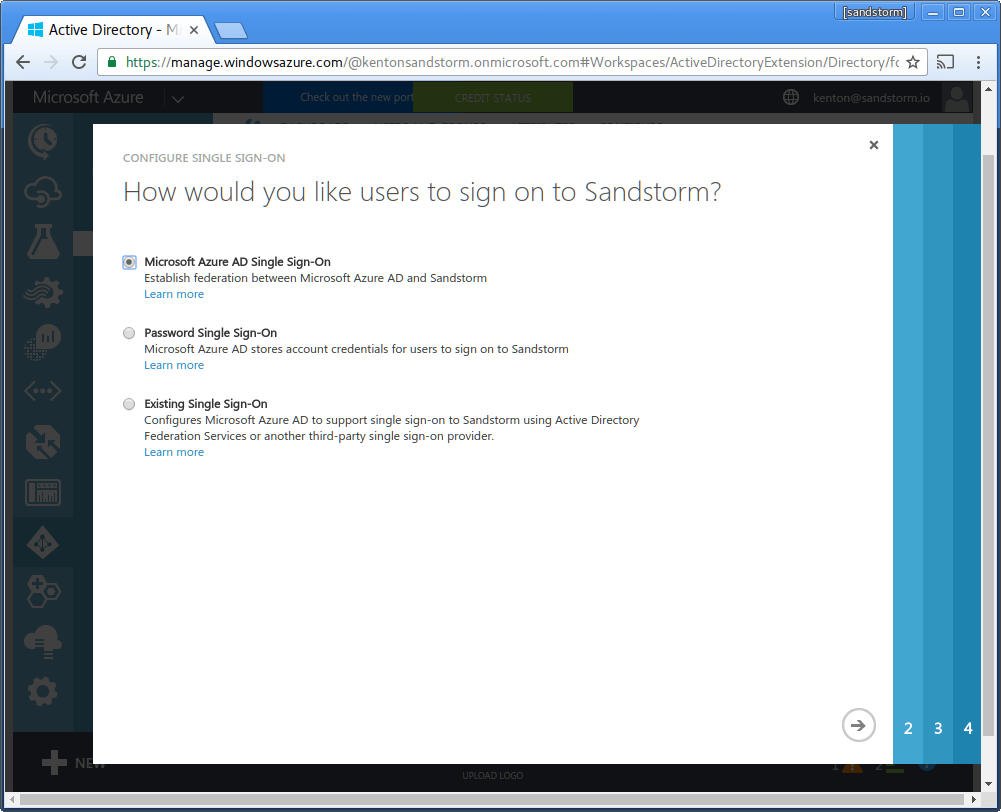Jump to wizard step 2
This screenshot has height=812, width=1001.
click(908, 728)
